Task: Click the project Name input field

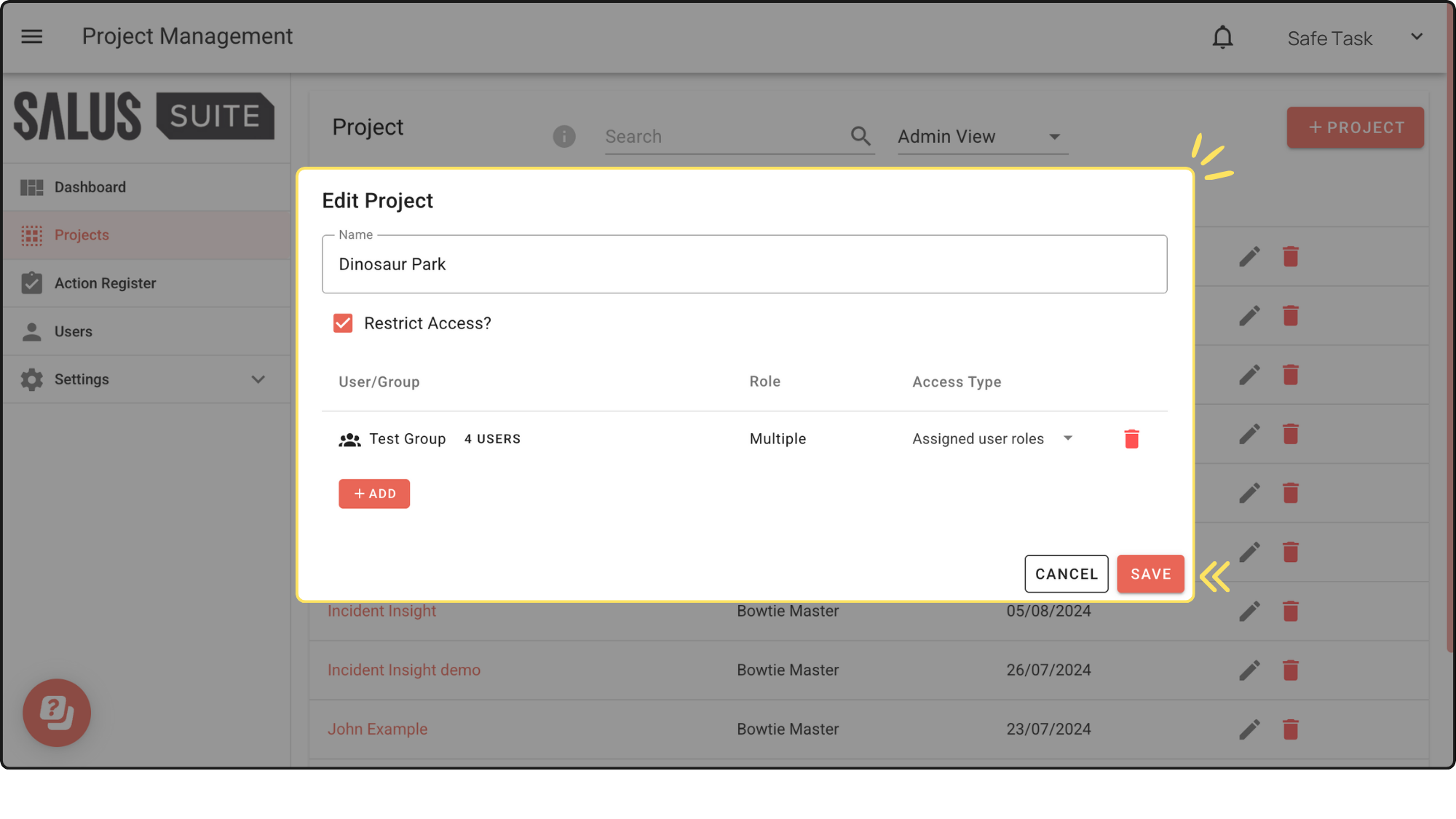Action: point(744,264)
